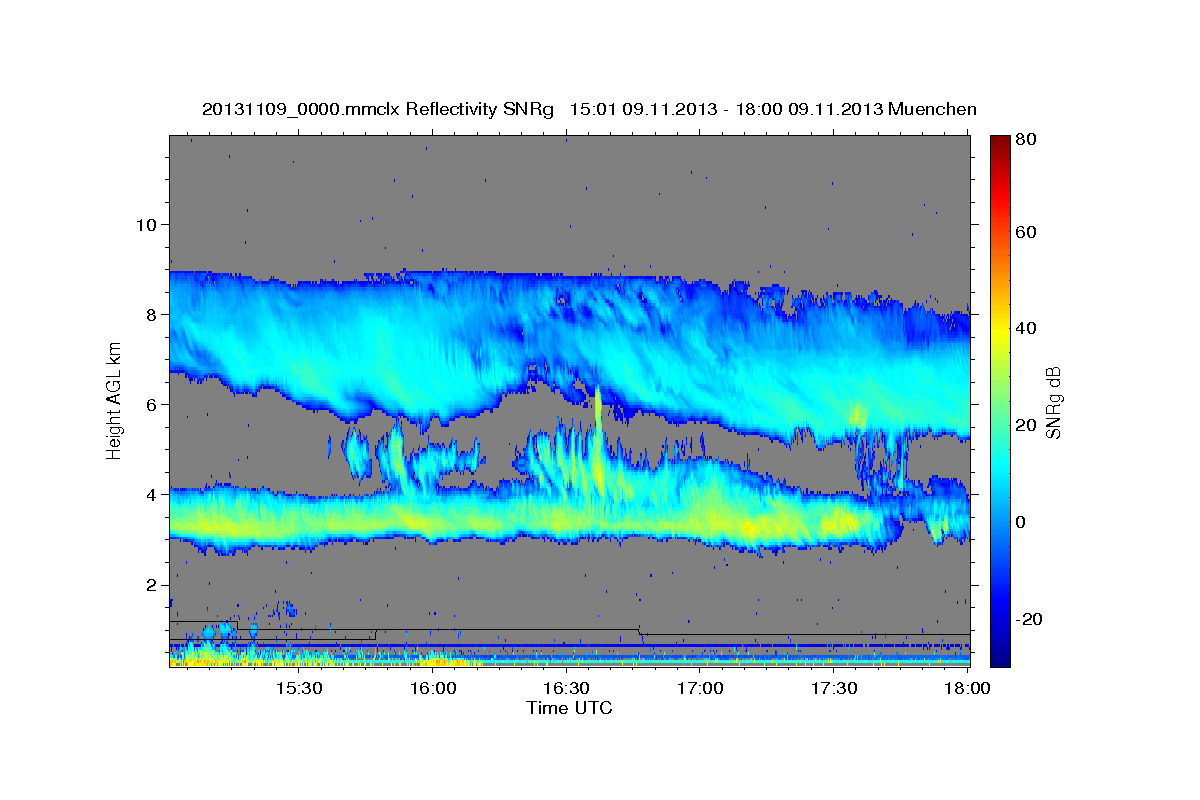Click the height tick label 10

pos(146,224)
